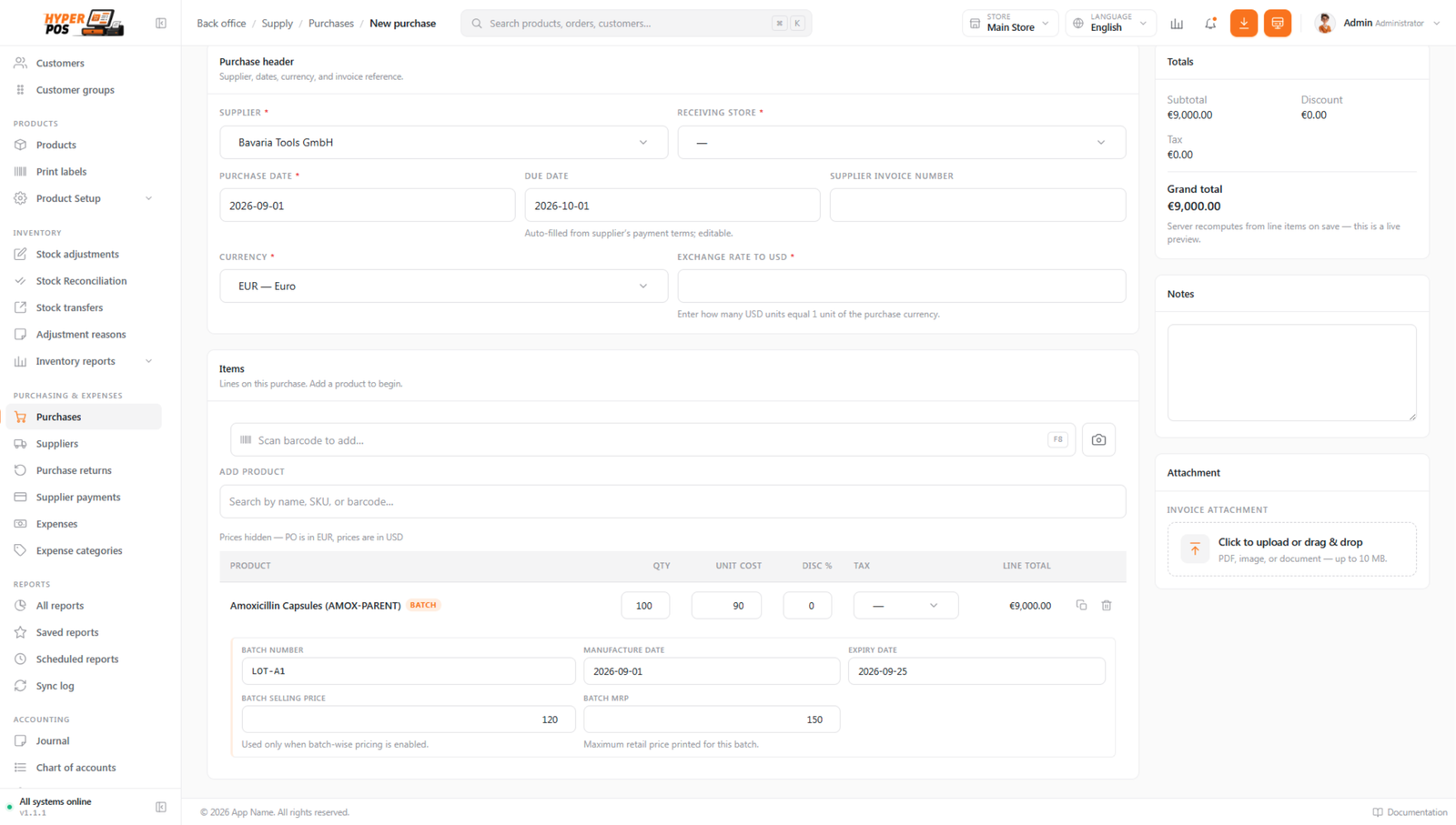
Task: Click the Add Product search field
Action: (x=672, y=501)
